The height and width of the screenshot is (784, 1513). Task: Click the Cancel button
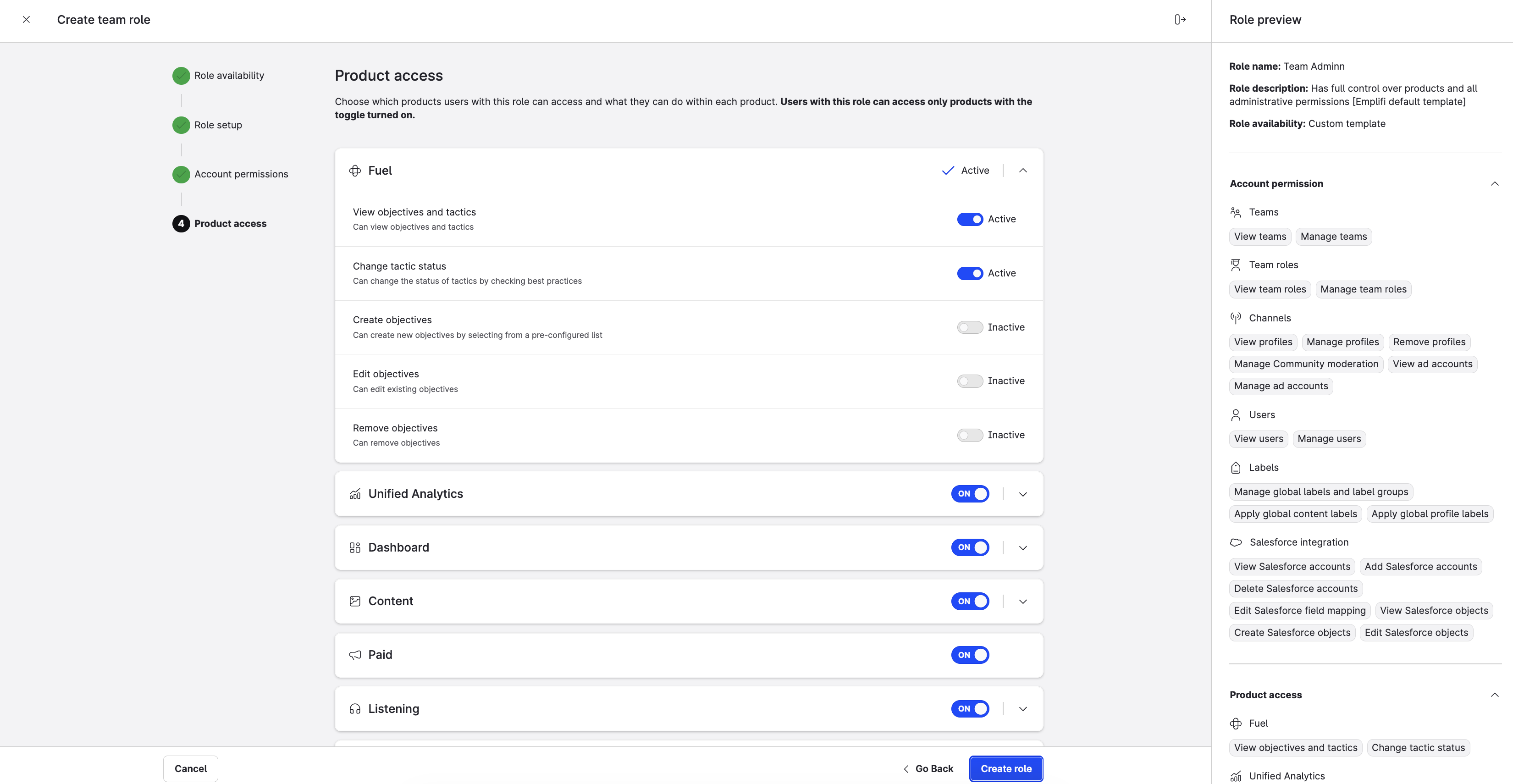point(190,768)
